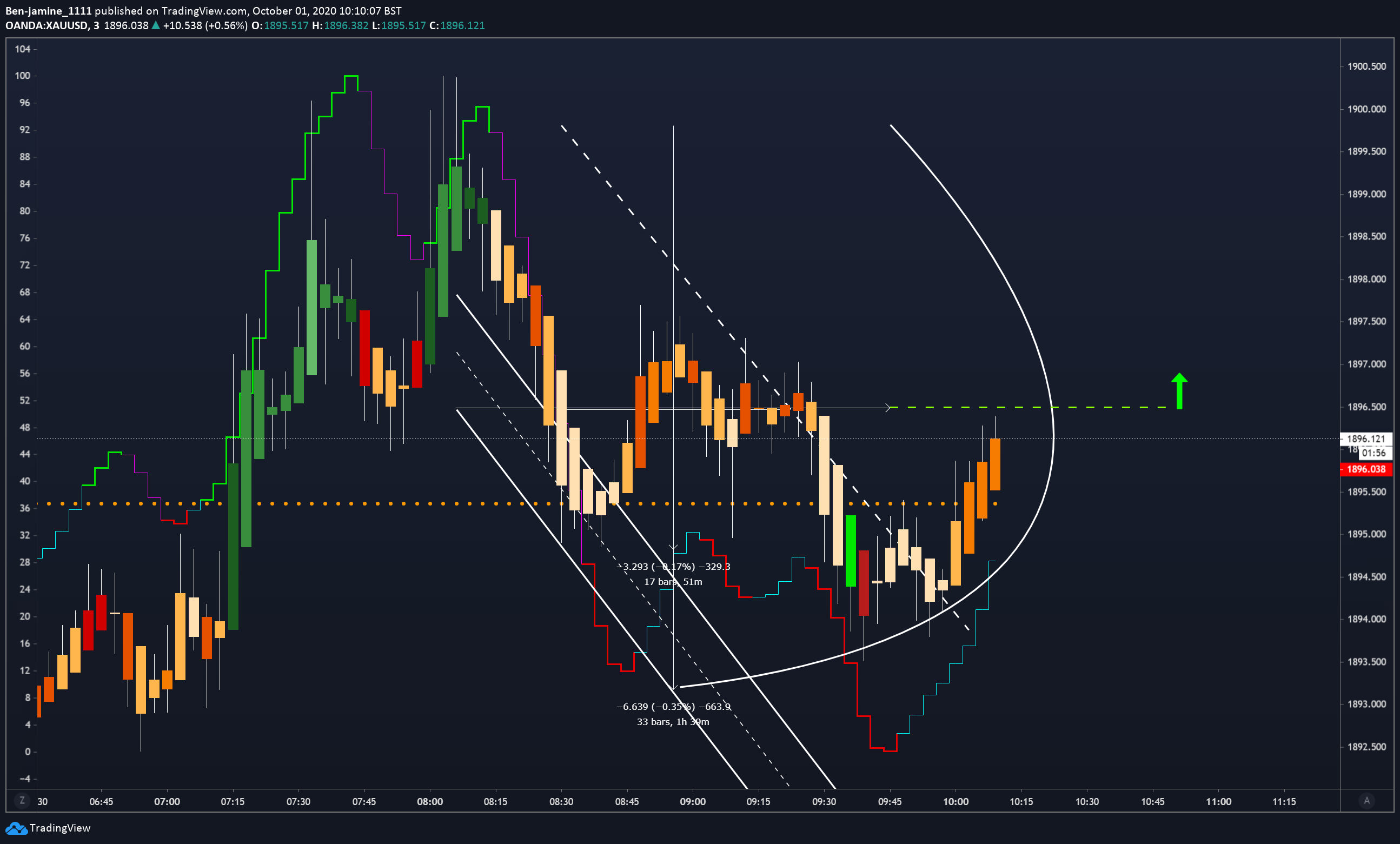Screen dimensions: 1400x844
Task: Click the 1892.500 price axis label
Action: pos(1366,747)
